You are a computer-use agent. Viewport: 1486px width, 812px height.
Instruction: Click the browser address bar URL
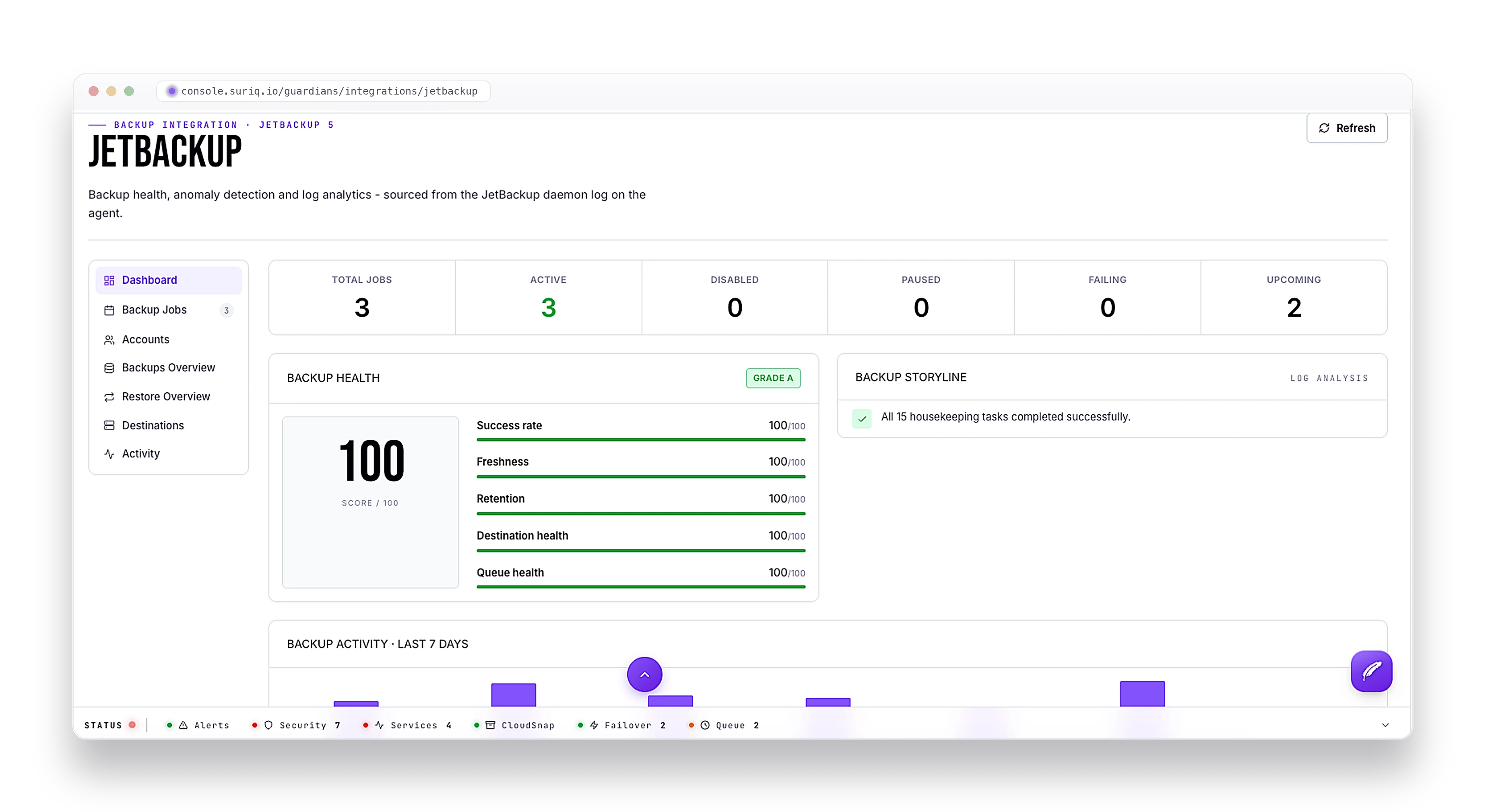click(x=329, y=91)
